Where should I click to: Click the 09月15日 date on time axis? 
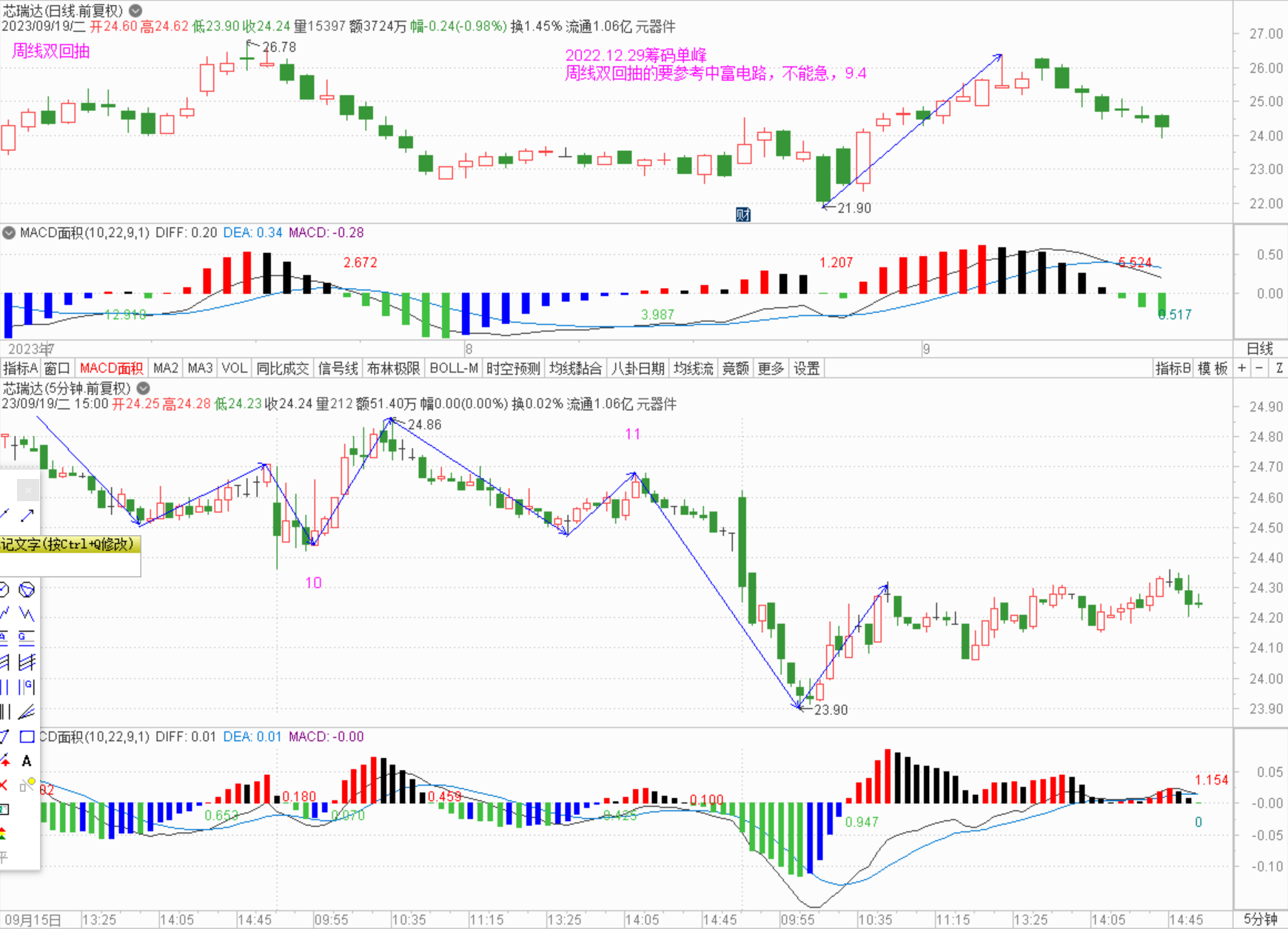pyautogui.click(x=33, y=920)
